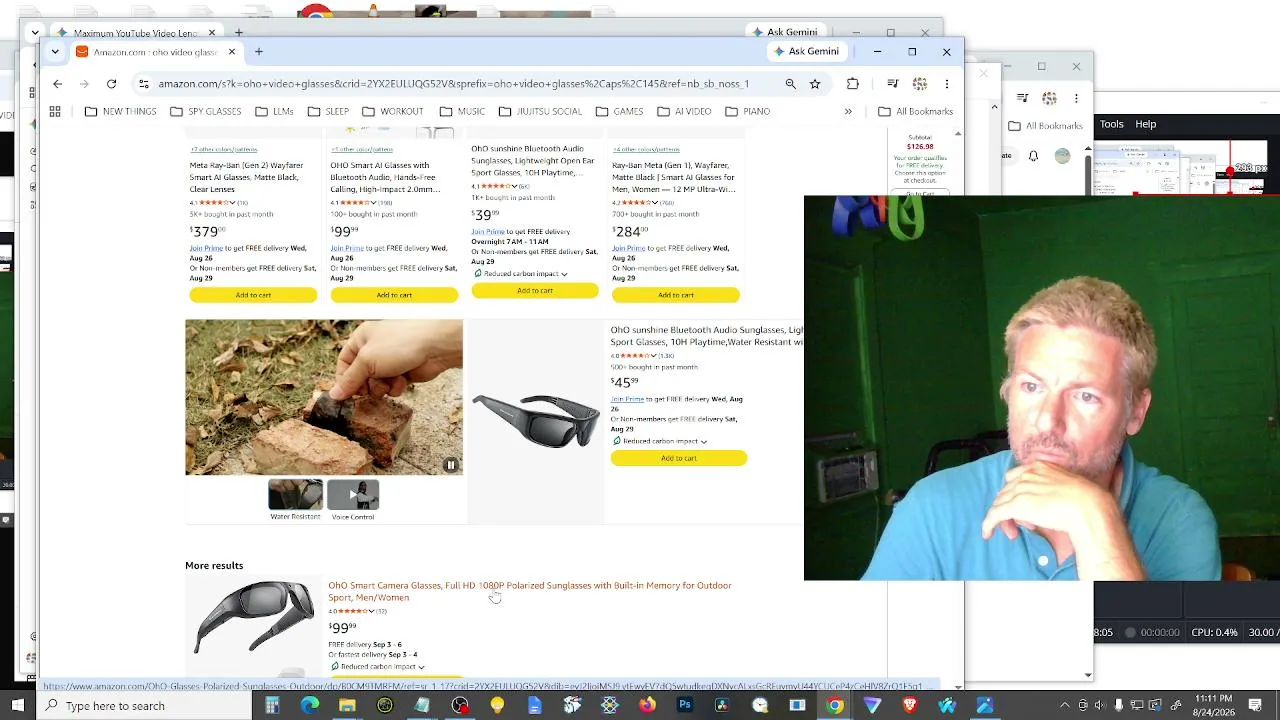
Task: Expand Reduced carbon impact for the $45 sunglasses
Action: tap(704, 441)
